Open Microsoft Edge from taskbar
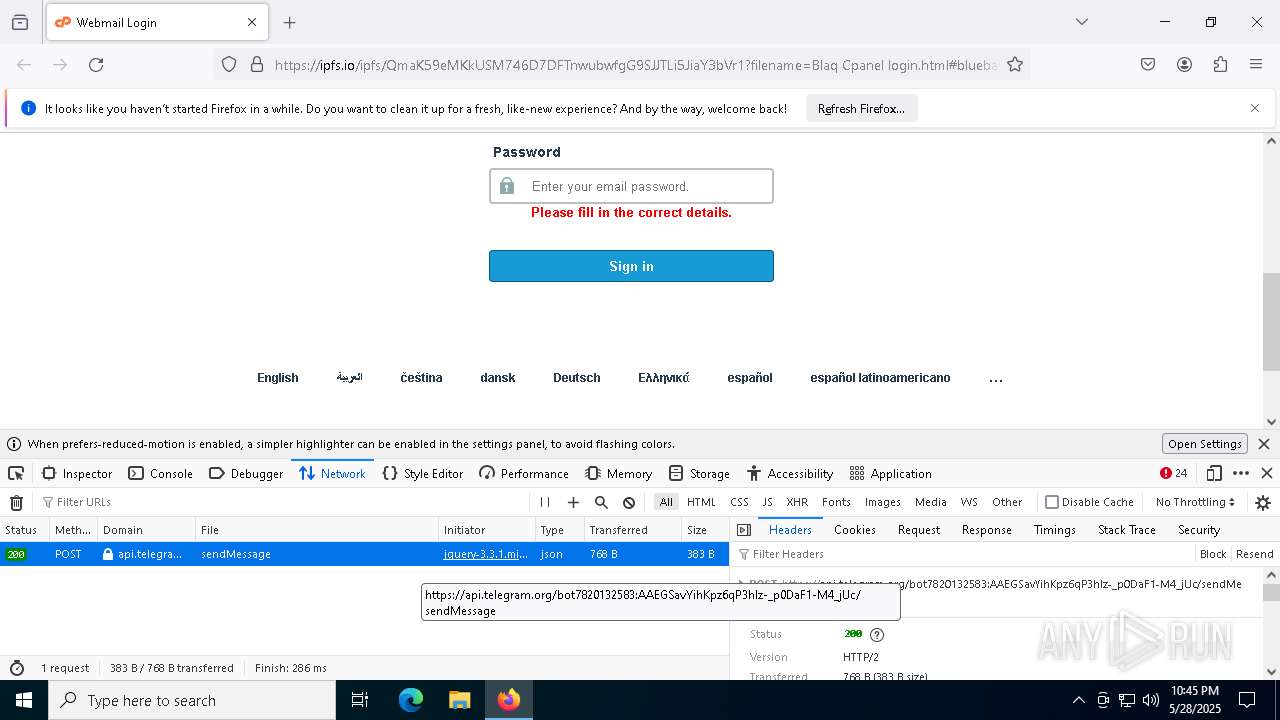The width and height of the screenshot is (1280, 720). [x=411, y=700]
